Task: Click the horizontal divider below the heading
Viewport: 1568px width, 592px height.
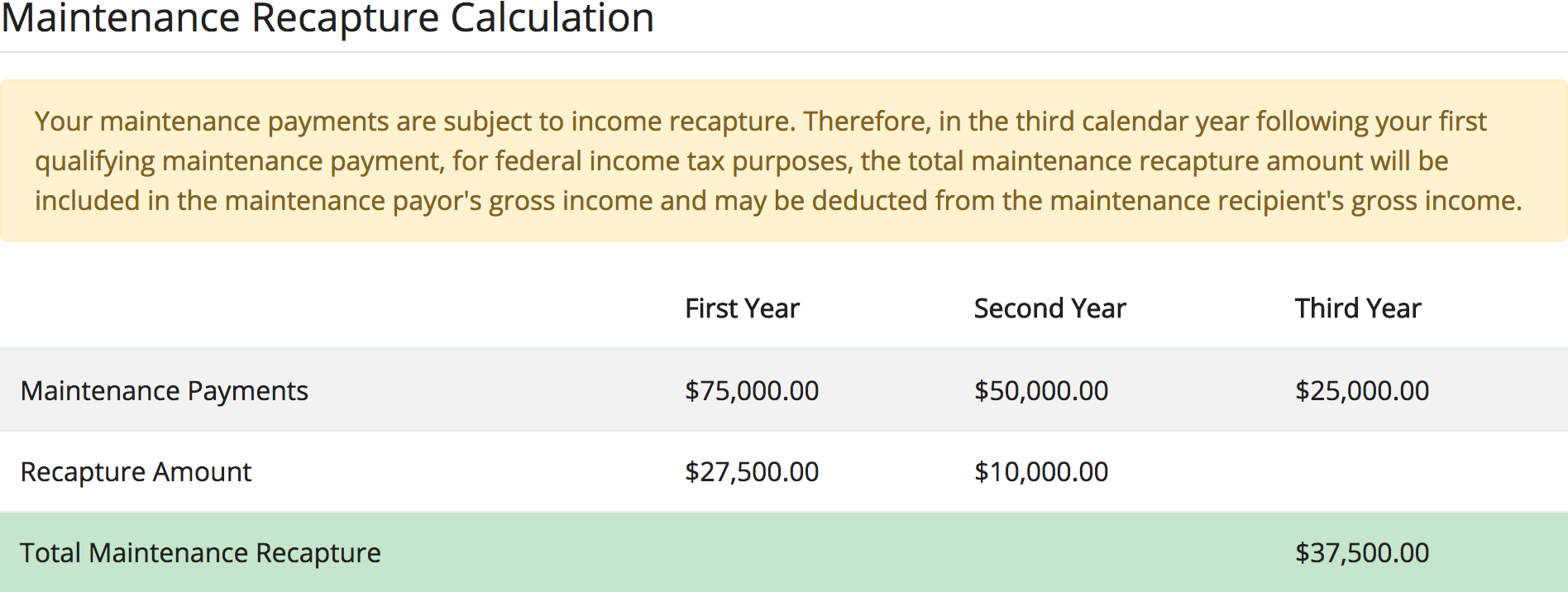Action: [x=784, y=52]
